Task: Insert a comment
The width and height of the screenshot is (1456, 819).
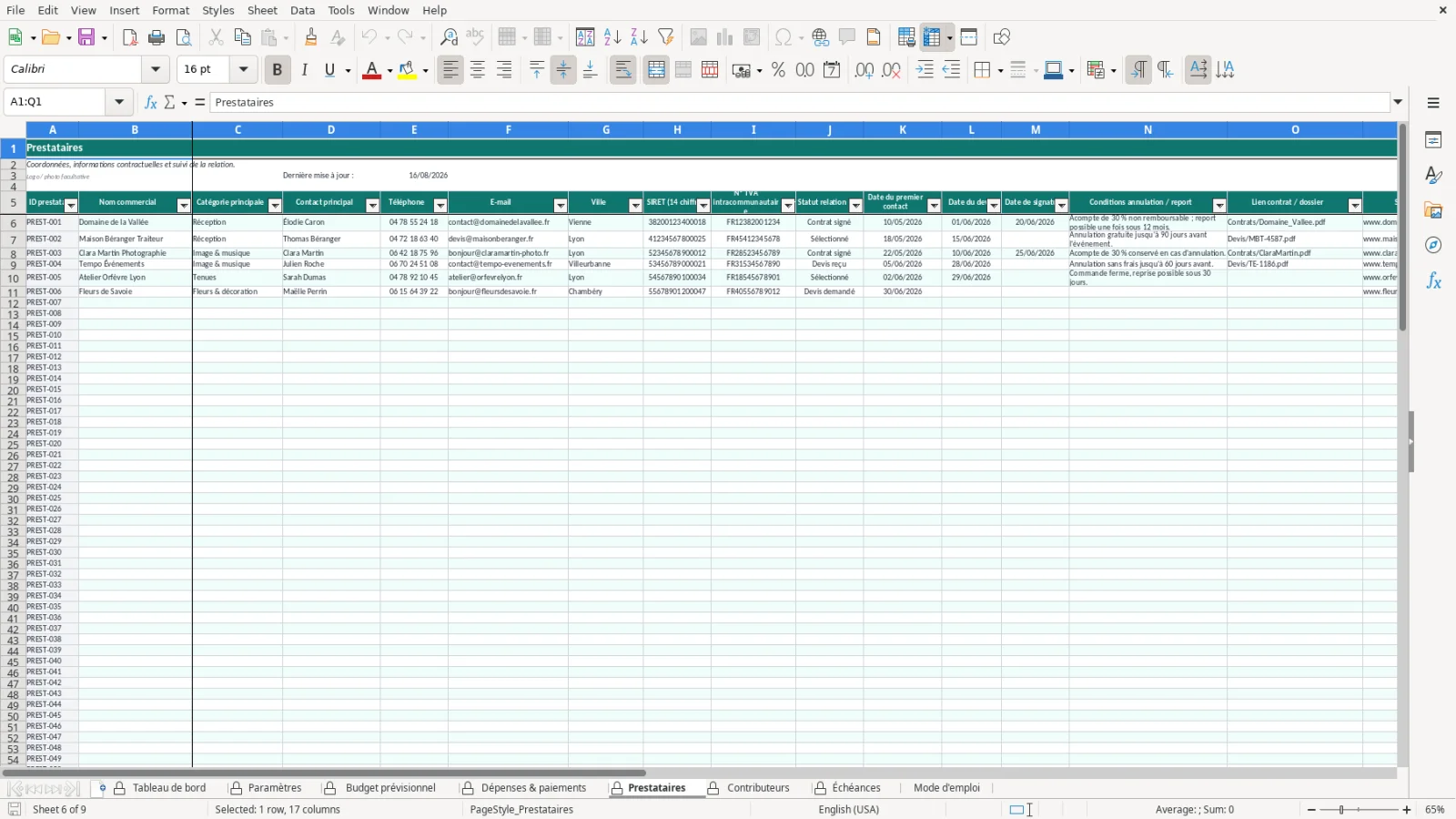Action: point(847,37)
